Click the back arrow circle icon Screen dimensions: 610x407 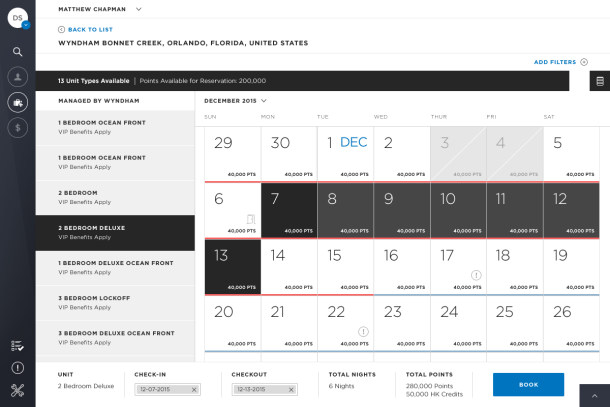pos(61,30)
